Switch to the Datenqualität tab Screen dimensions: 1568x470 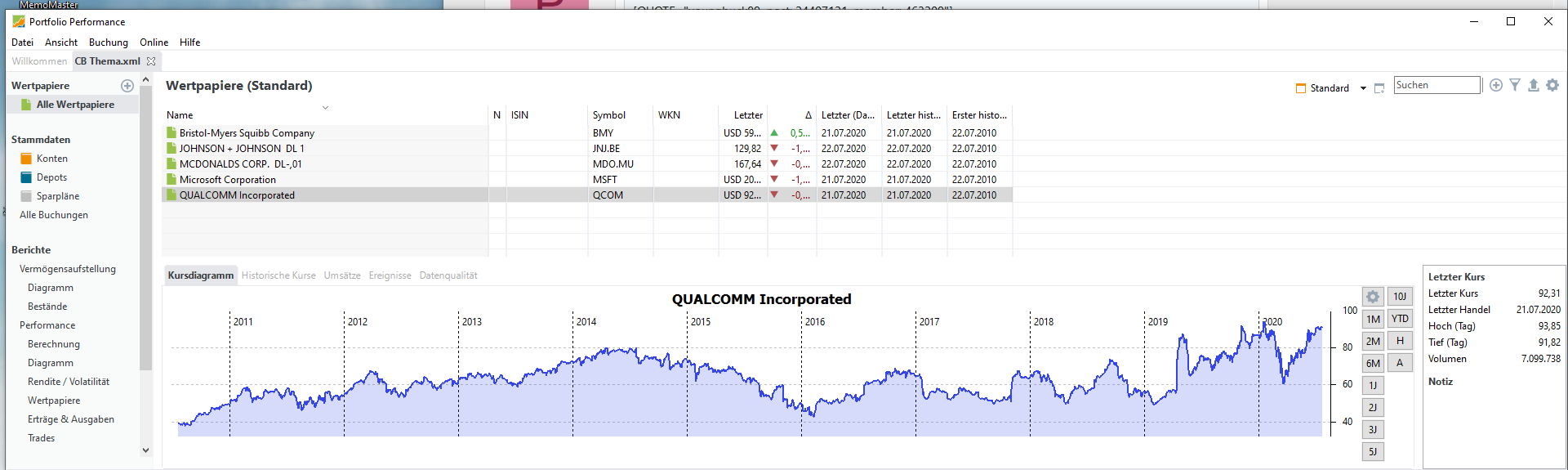tap(448, 275)
